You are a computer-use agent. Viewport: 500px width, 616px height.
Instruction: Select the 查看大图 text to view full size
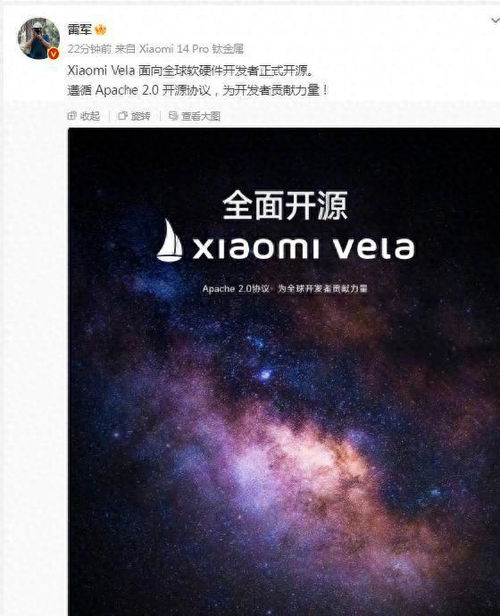click(201, 116)
